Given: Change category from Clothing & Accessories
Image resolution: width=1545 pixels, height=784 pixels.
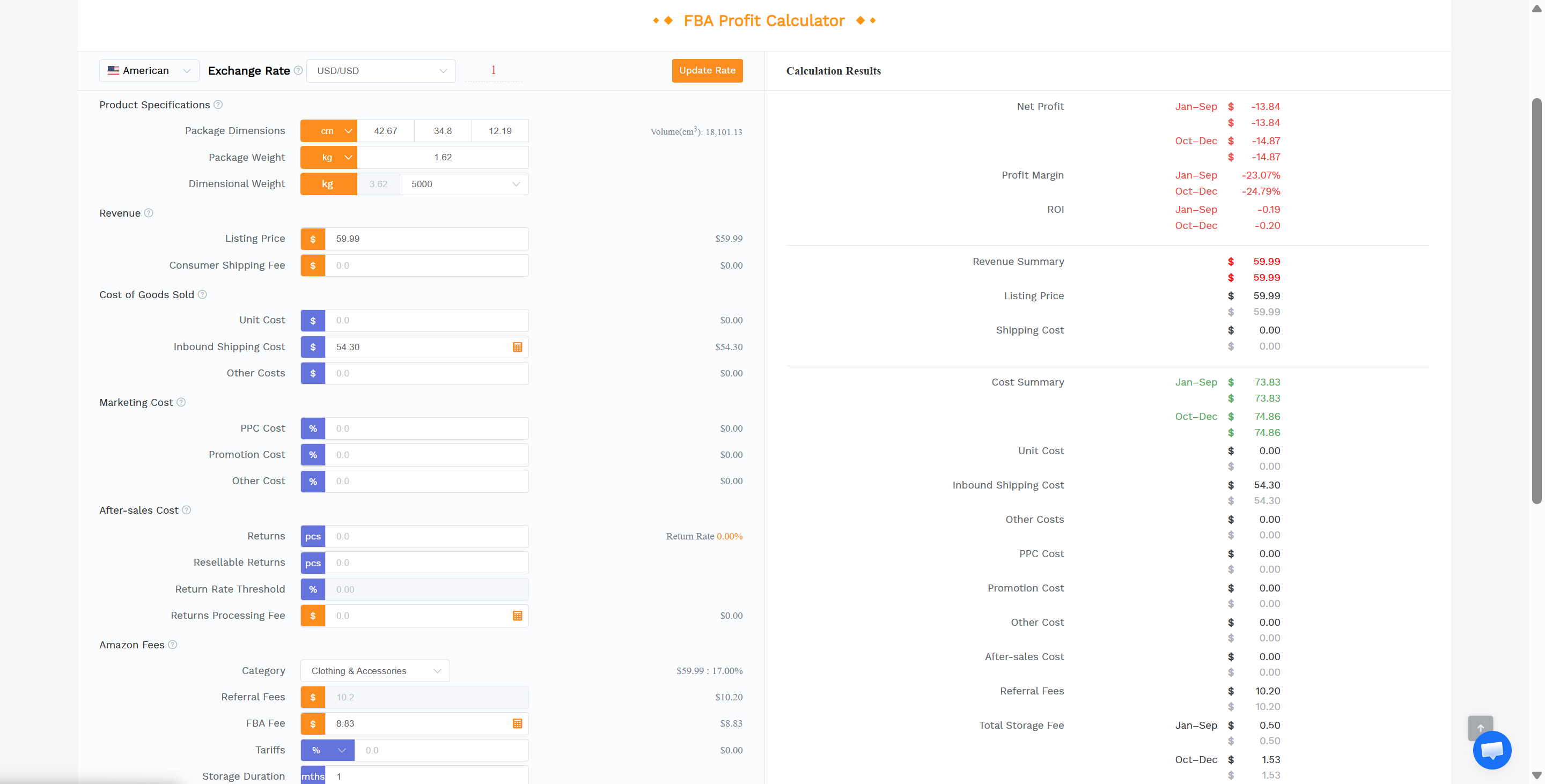Looking at the screenshot, I should [375, 671].
